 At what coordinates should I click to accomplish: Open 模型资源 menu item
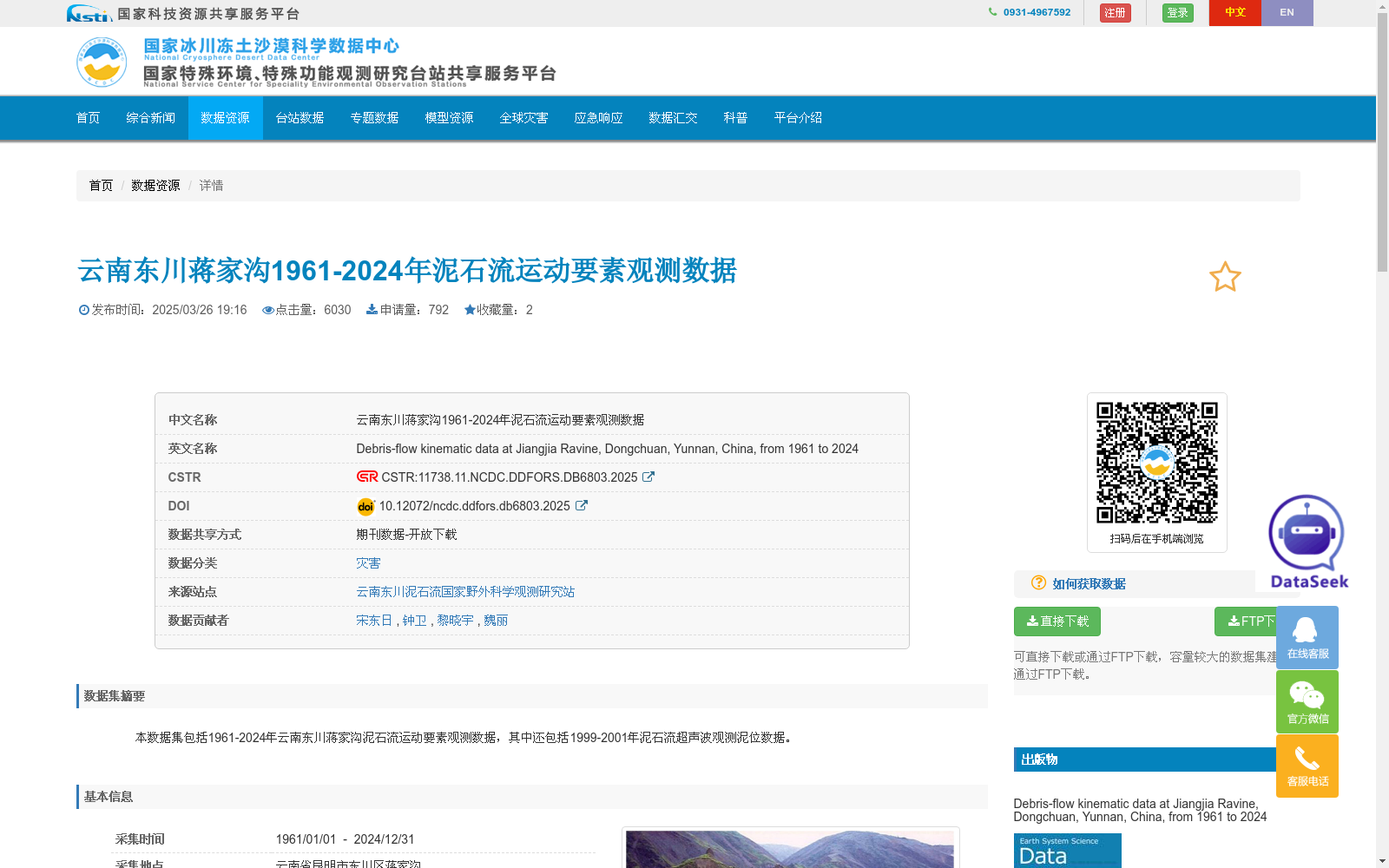pyautogui.click(x=450, y=118)
